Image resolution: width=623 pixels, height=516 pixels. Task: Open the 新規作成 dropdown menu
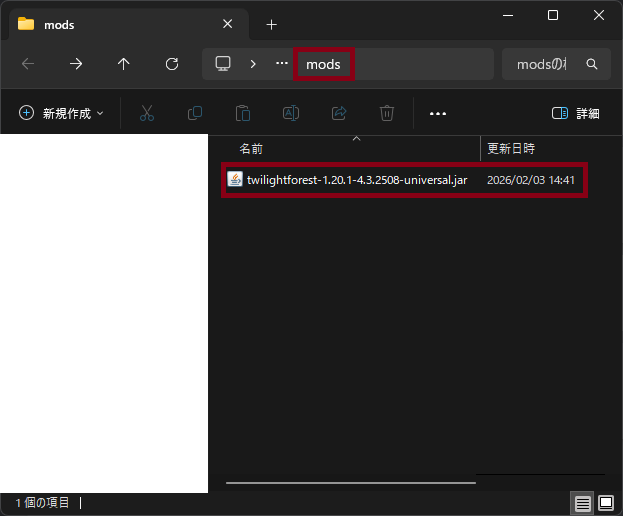point(62,114)
